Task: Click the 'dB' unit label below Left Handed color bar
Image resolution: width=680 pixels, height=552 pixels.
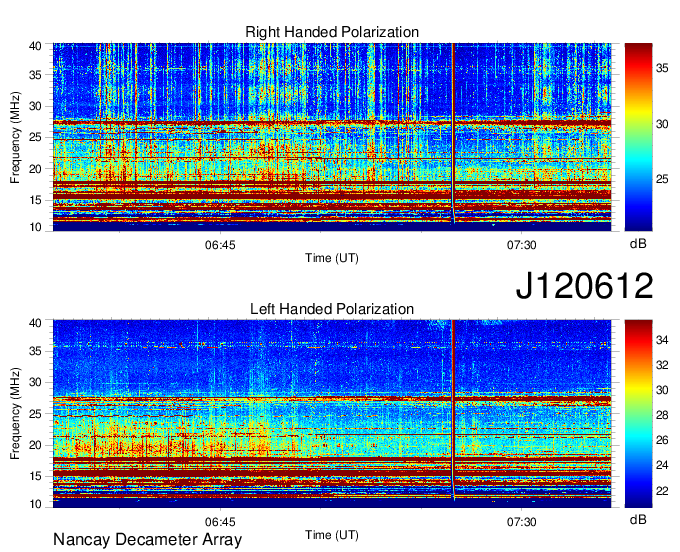Action: [638, 519]
